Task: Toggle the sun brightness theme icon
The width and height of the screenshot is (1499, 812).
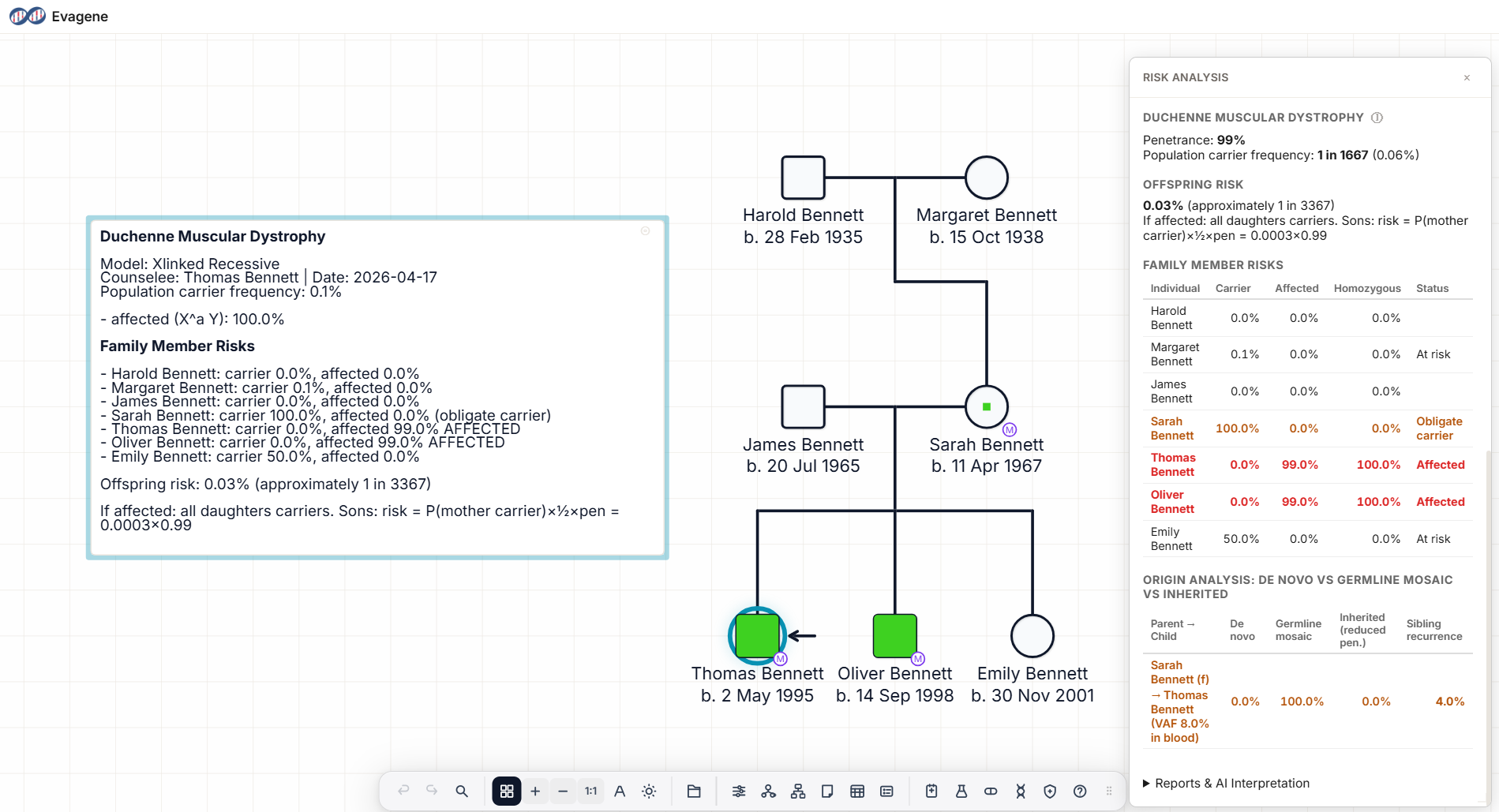Action: point(649,791)
